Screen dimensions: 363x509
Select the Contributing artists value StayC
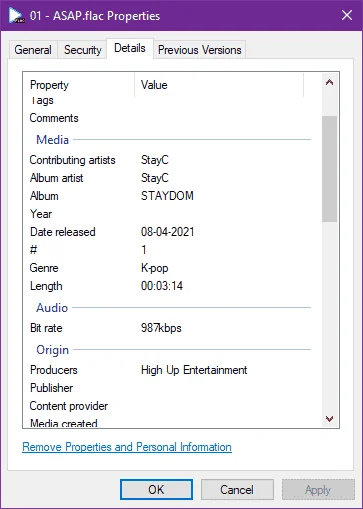point(155,160)
